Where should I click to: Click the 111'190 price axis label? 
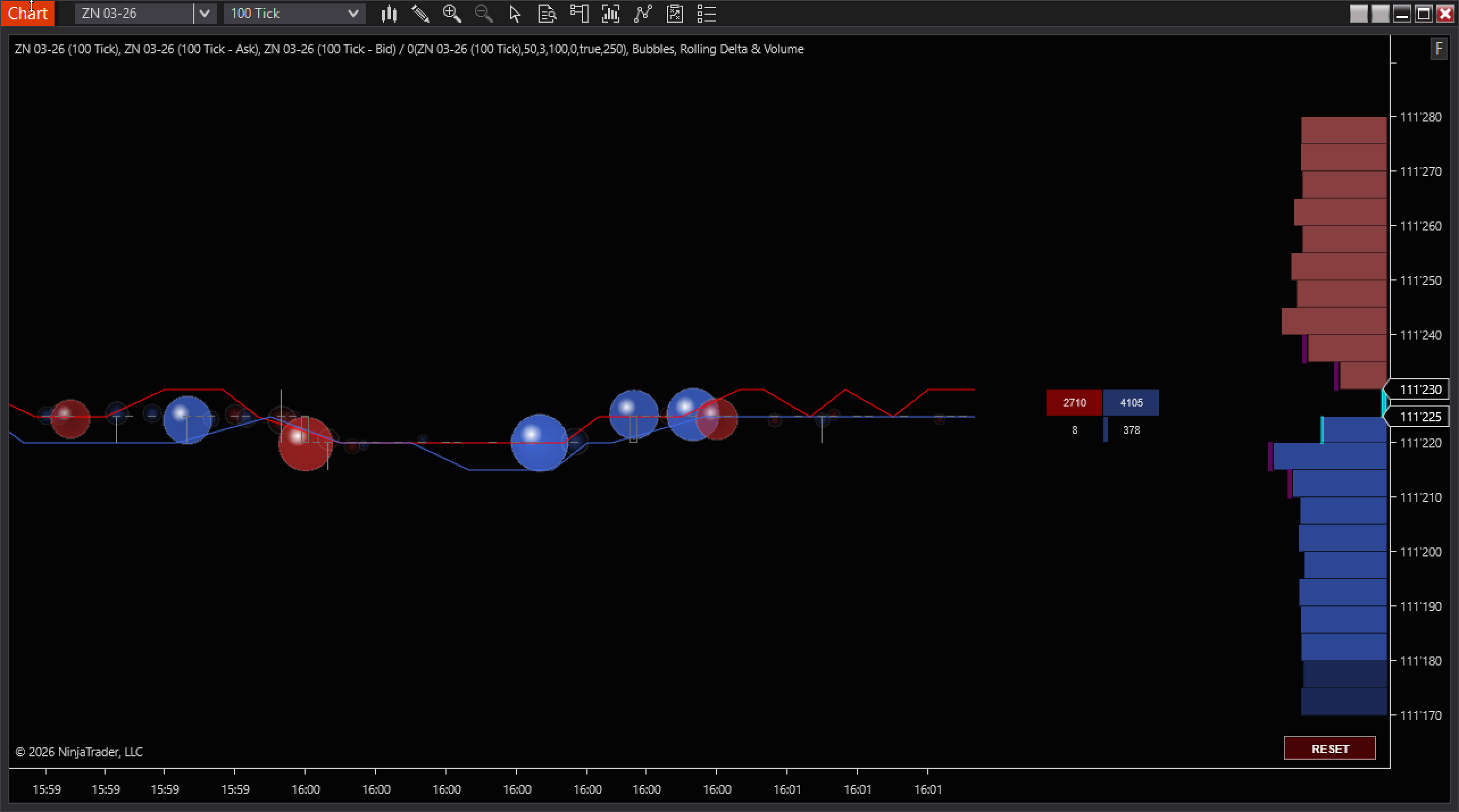pyautogui.click(x=1421, y=606)
